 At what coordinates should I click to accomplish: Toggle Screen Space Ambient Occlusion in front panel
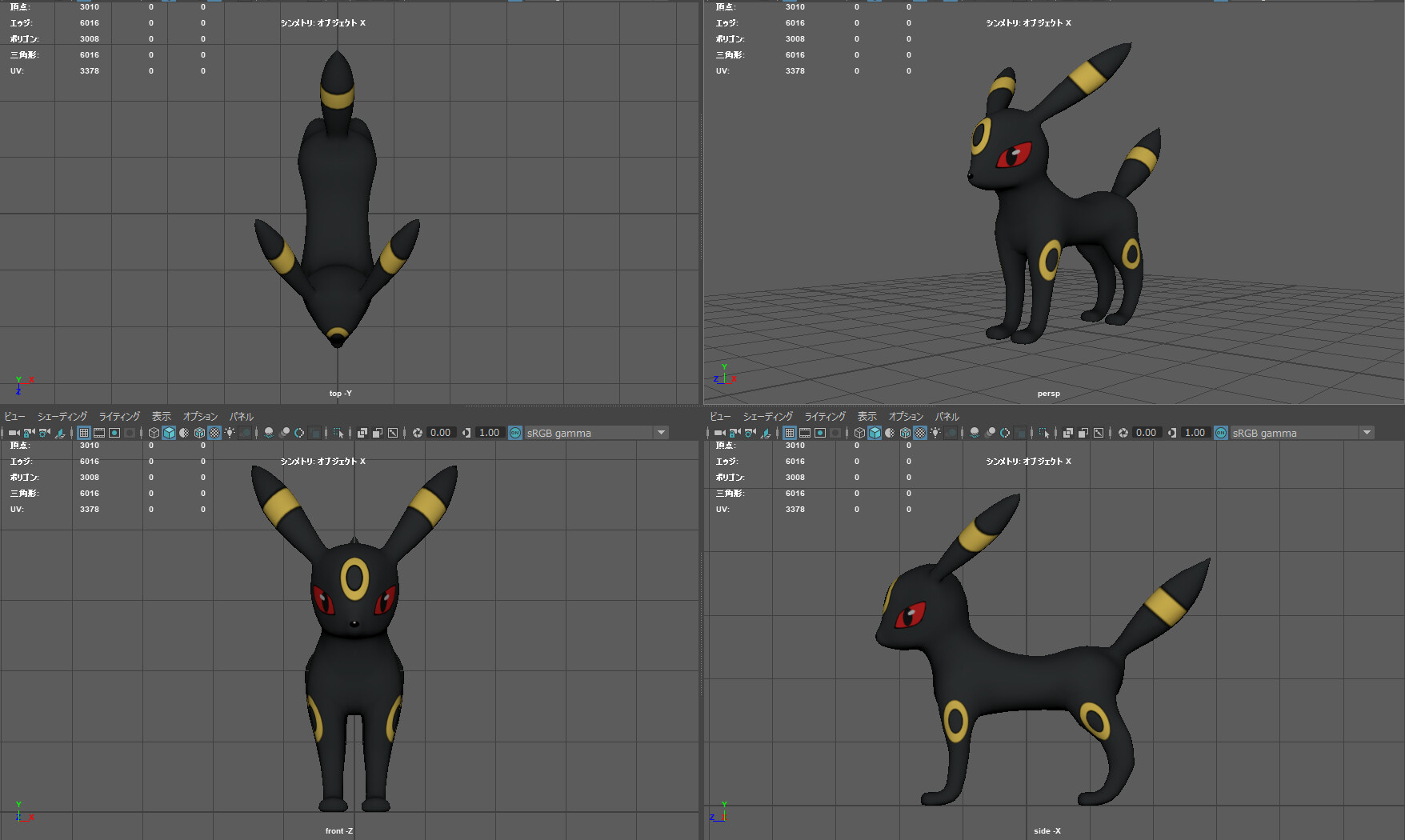(x=269, y=433)
